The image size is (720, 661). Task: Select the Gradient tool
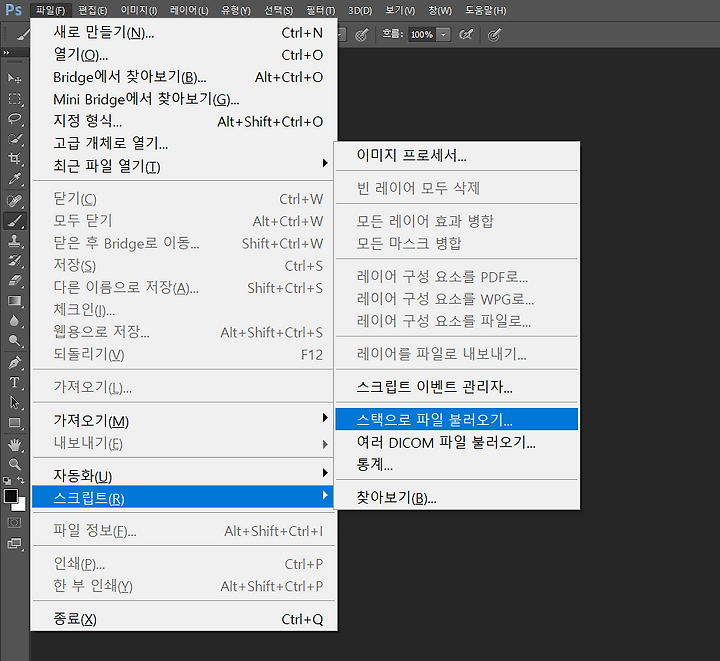click(x=14, y=301)
